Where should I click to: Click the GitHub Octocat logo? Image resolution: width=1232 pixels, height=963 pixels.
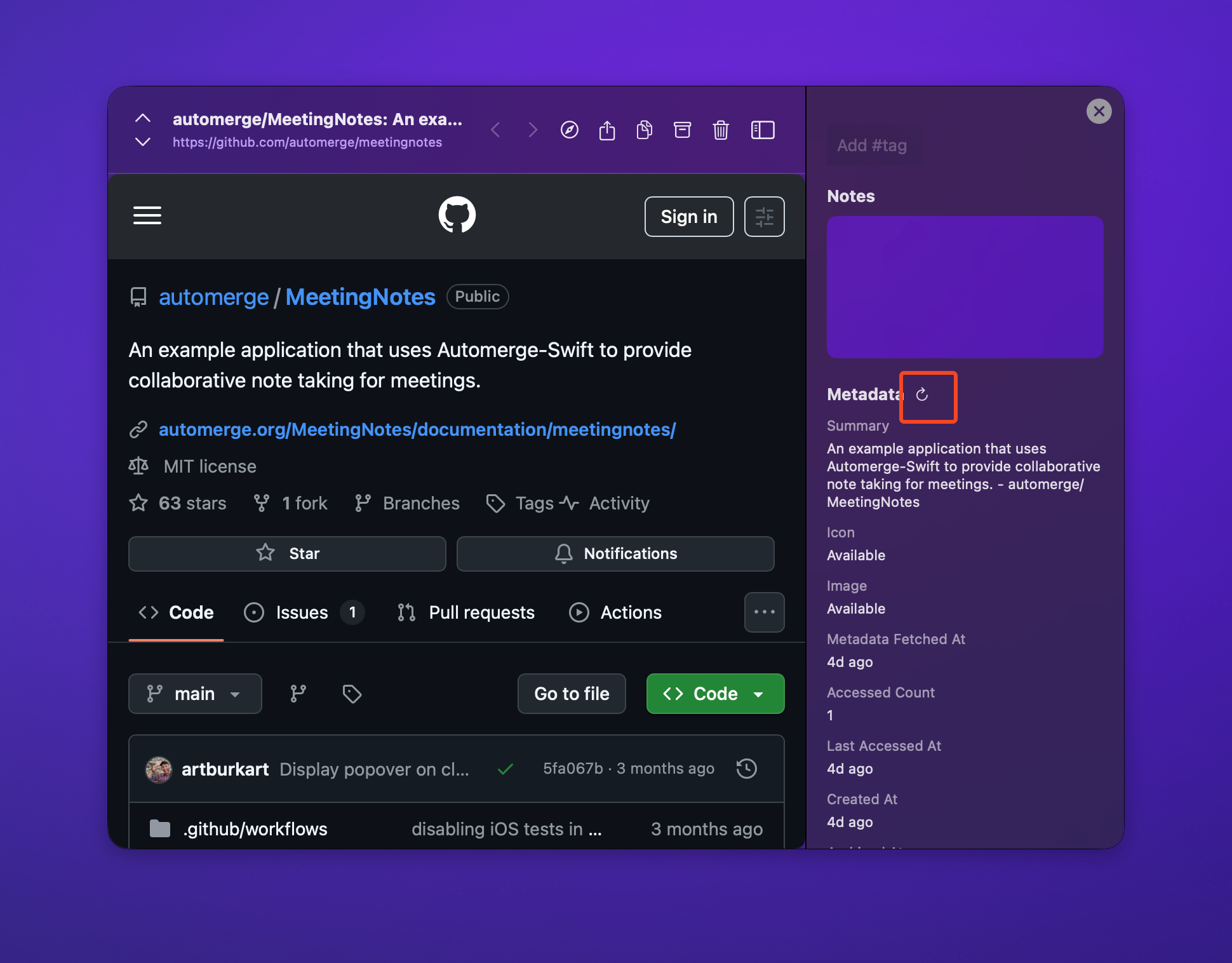pyautogui.click(x=457, y=215)
